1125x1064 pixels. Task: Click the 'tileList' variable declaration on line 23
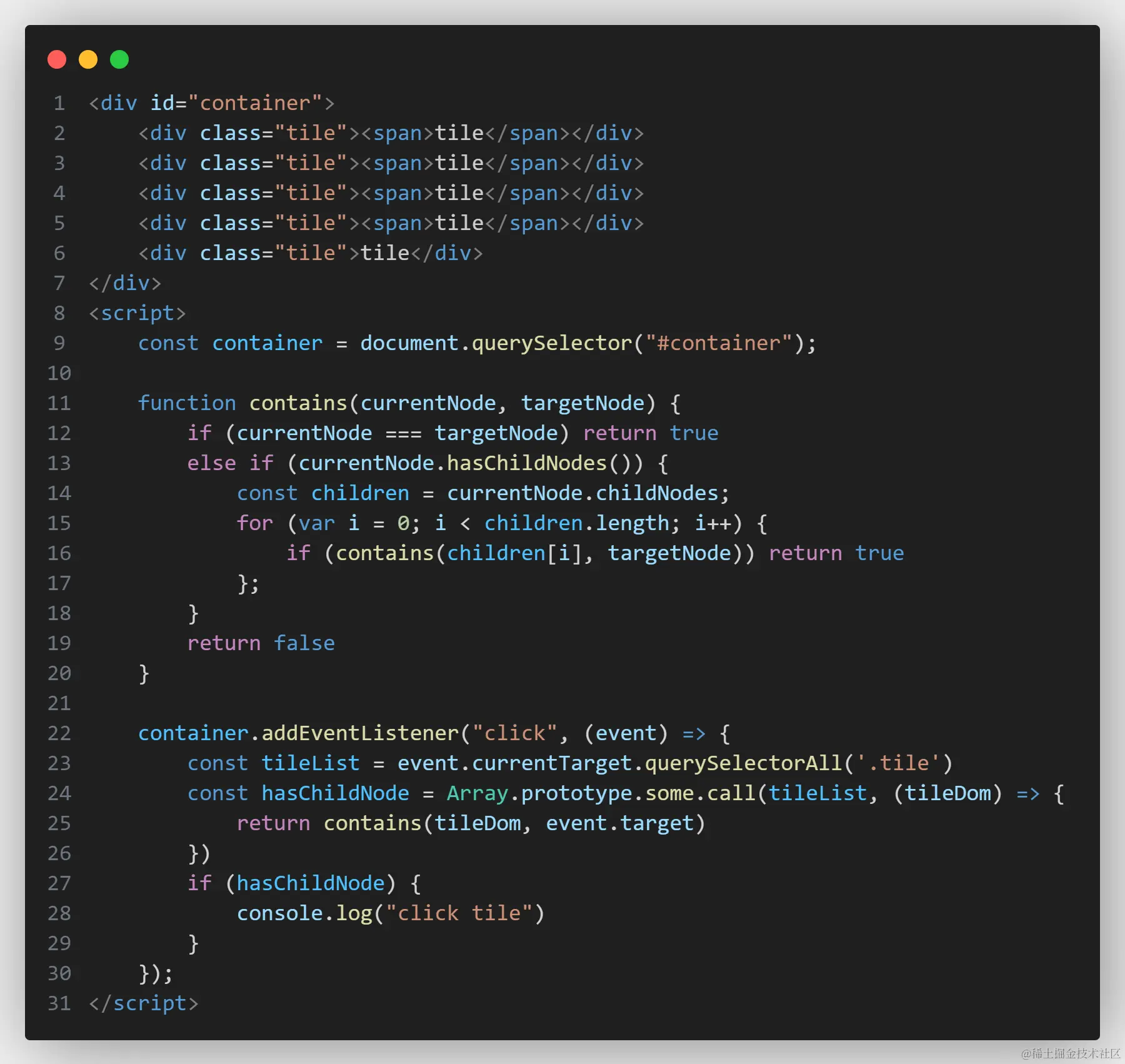pyautogui.click(x=311, y=763)
